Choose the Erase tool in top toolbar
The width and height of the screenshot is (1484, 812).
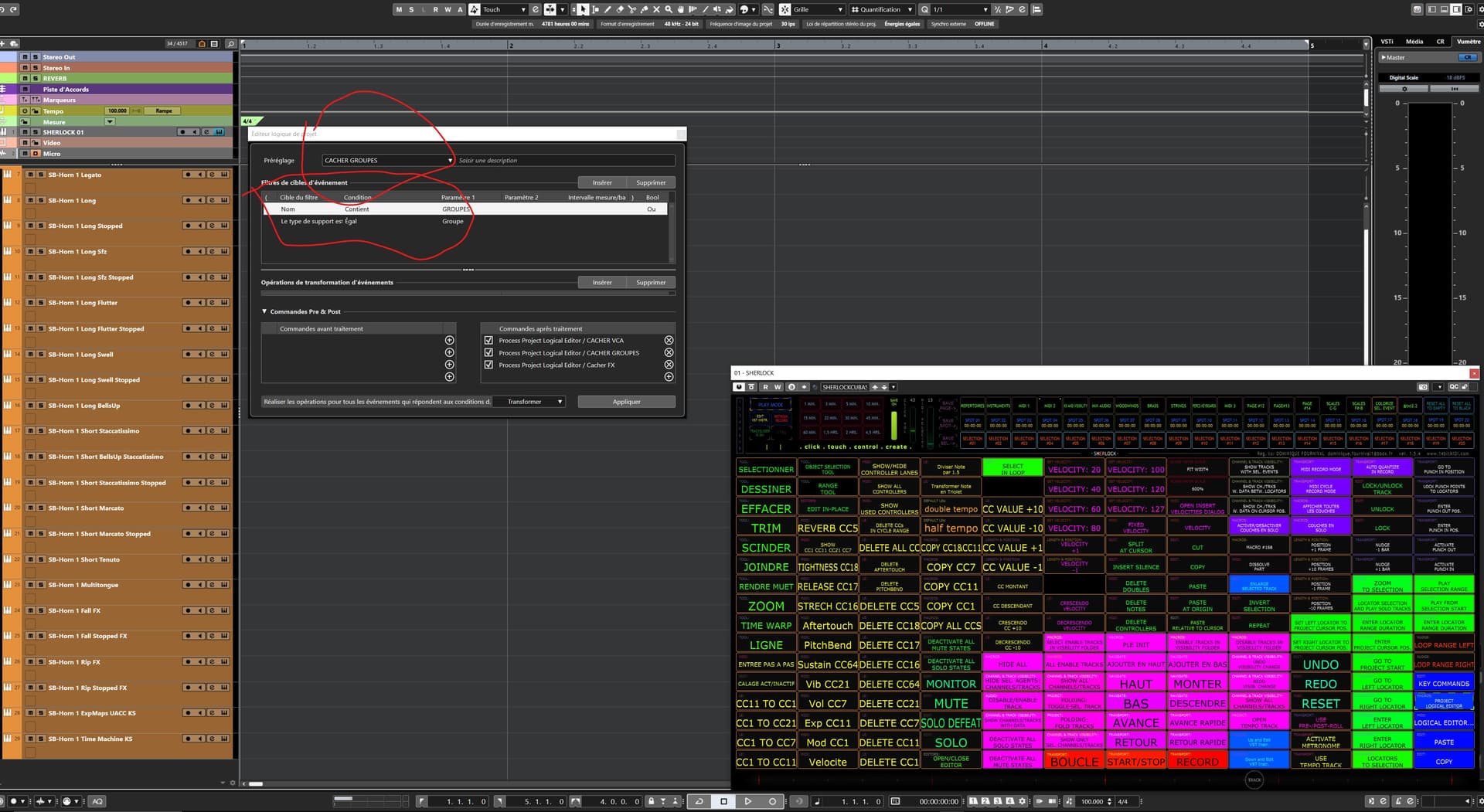620,9
